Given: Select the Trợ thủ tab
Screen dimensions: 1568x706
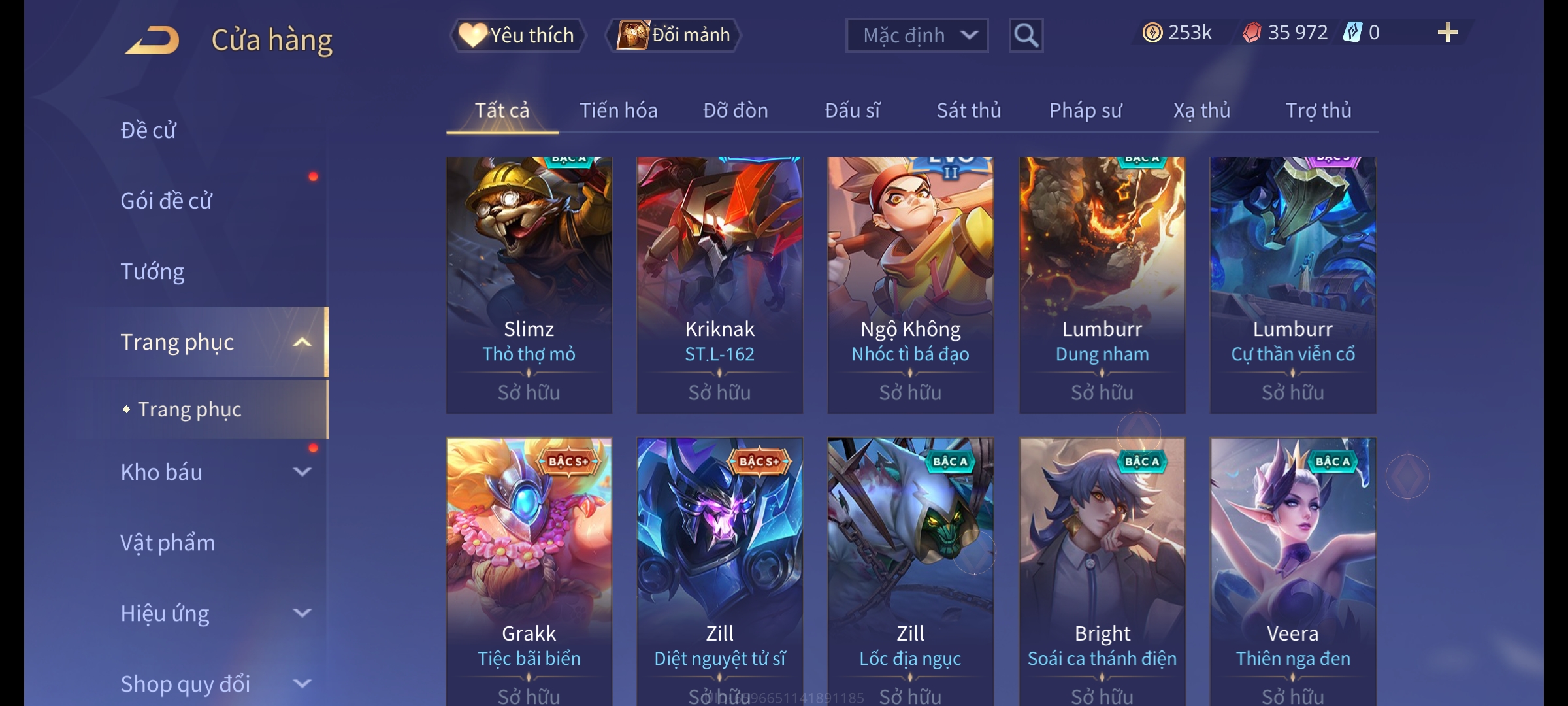Looking at the screenshot, I should click(x=1318, y=110).
